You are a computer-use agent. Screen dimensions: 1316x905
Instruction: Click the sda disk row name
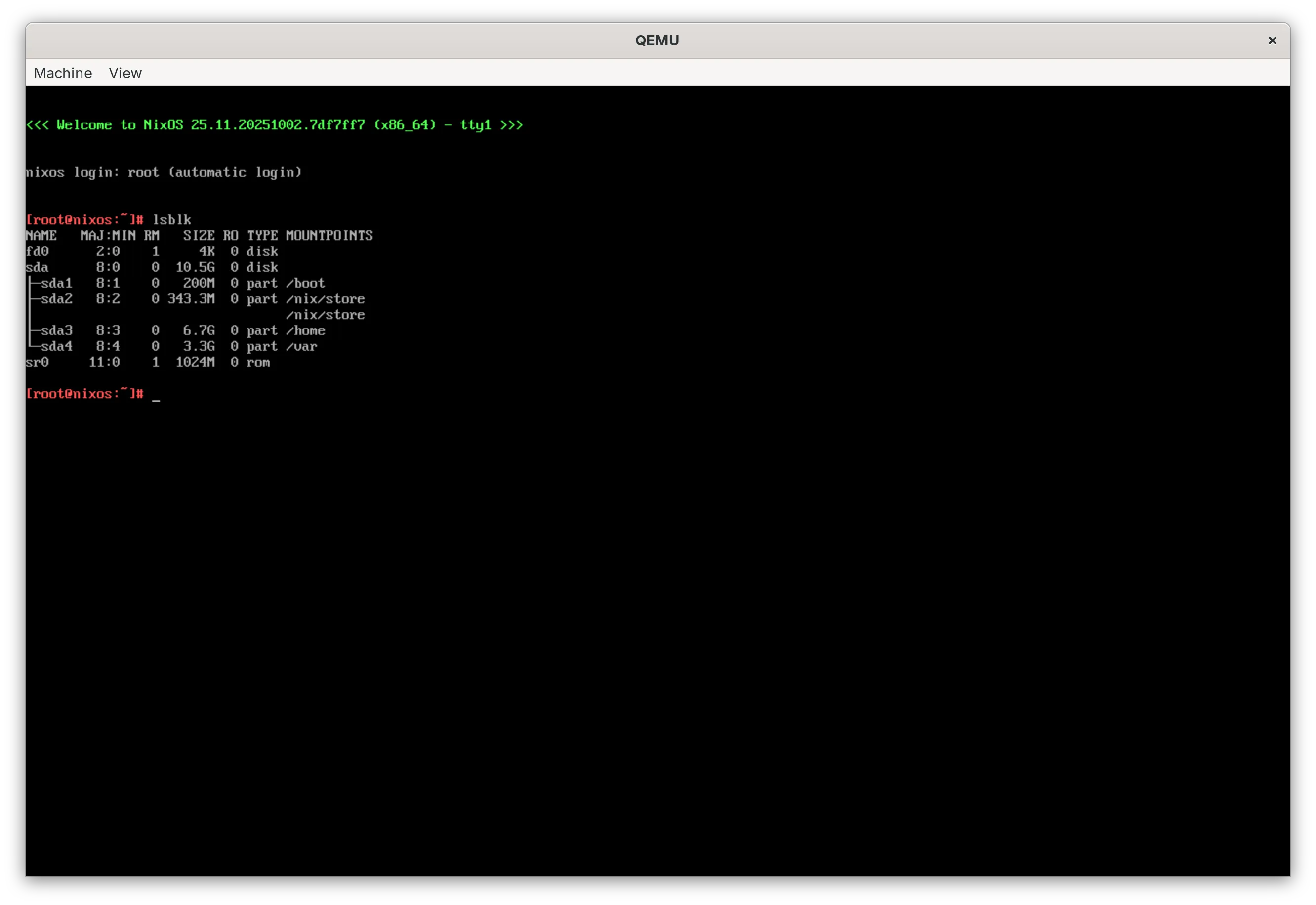[38, 267]
